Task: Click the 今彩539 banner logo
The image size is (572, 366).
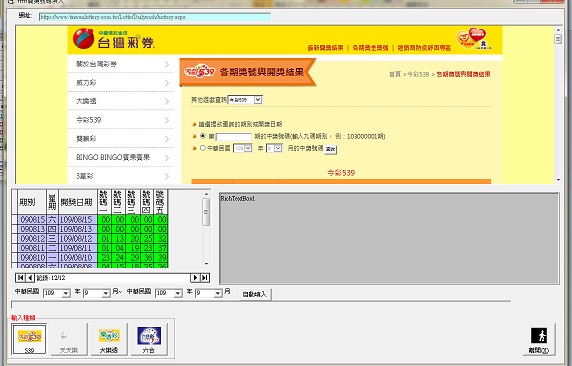Action: [199, 72]
